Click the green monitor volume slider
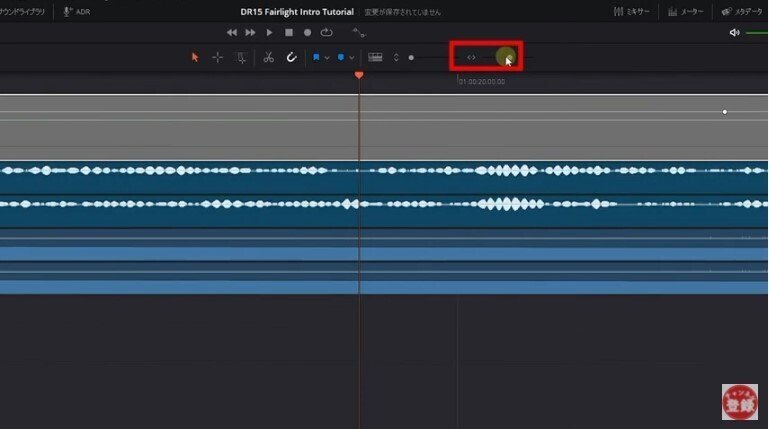Screen dimensions: 769x429 [757, 33]
